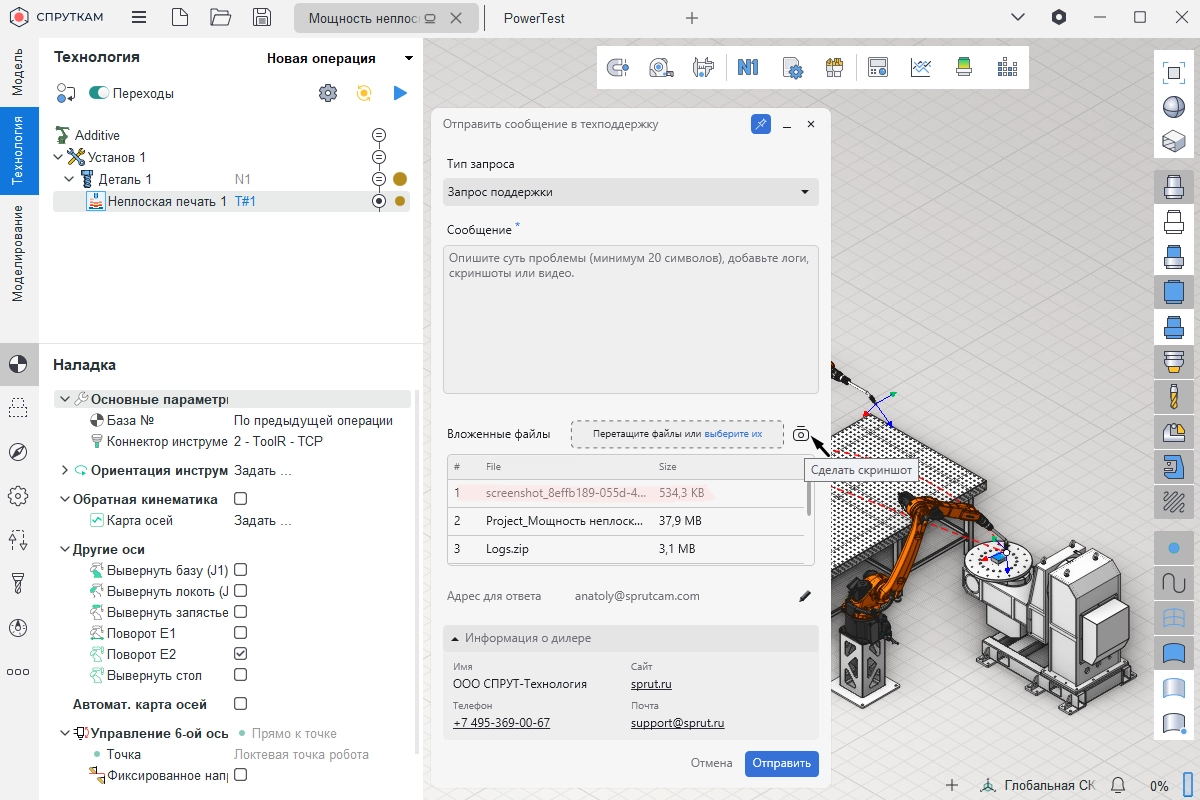Viewport: 1200px width, 800px height.
Task: Enable the Обратная кинематика checkbox
Action: click(240, 499)
